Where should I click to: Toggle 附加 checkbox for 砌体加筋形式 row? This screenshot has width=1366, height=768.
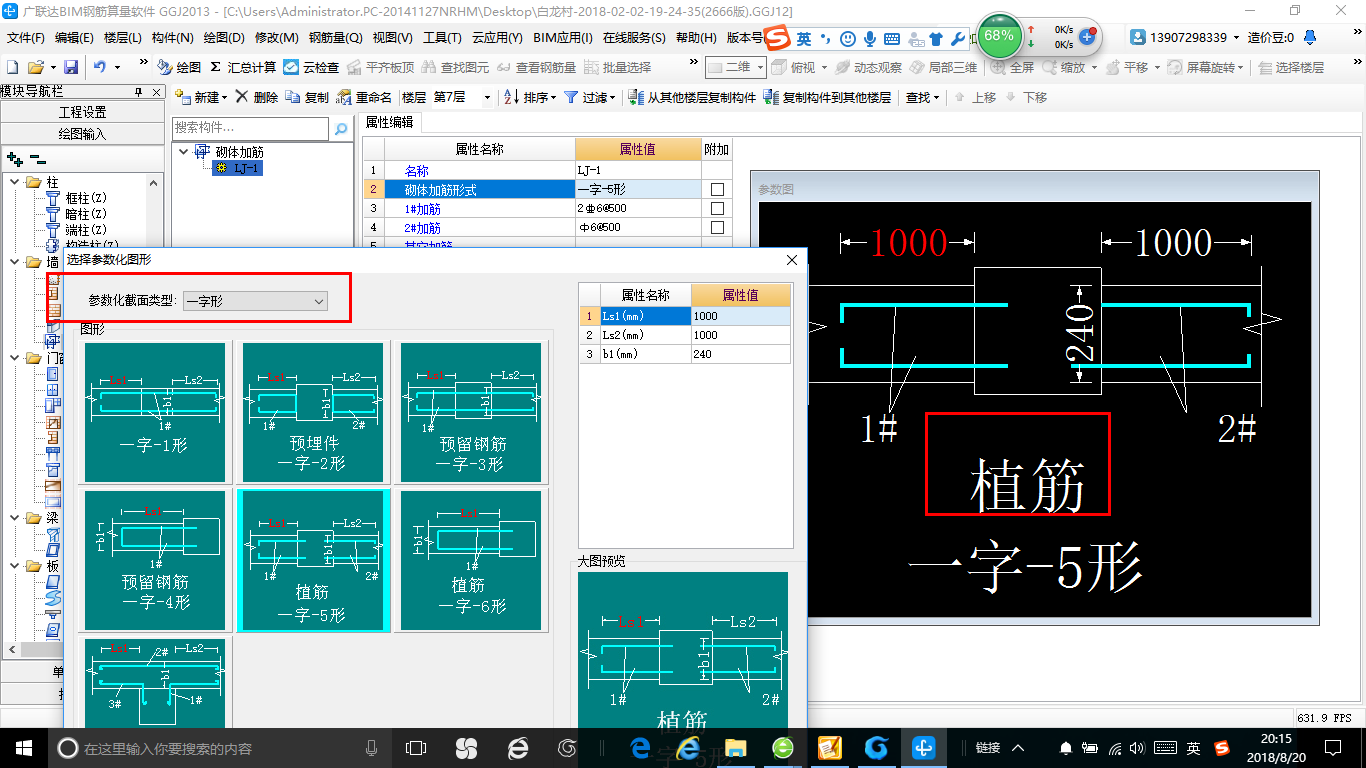pyautogui.click(x=717, y=190)
